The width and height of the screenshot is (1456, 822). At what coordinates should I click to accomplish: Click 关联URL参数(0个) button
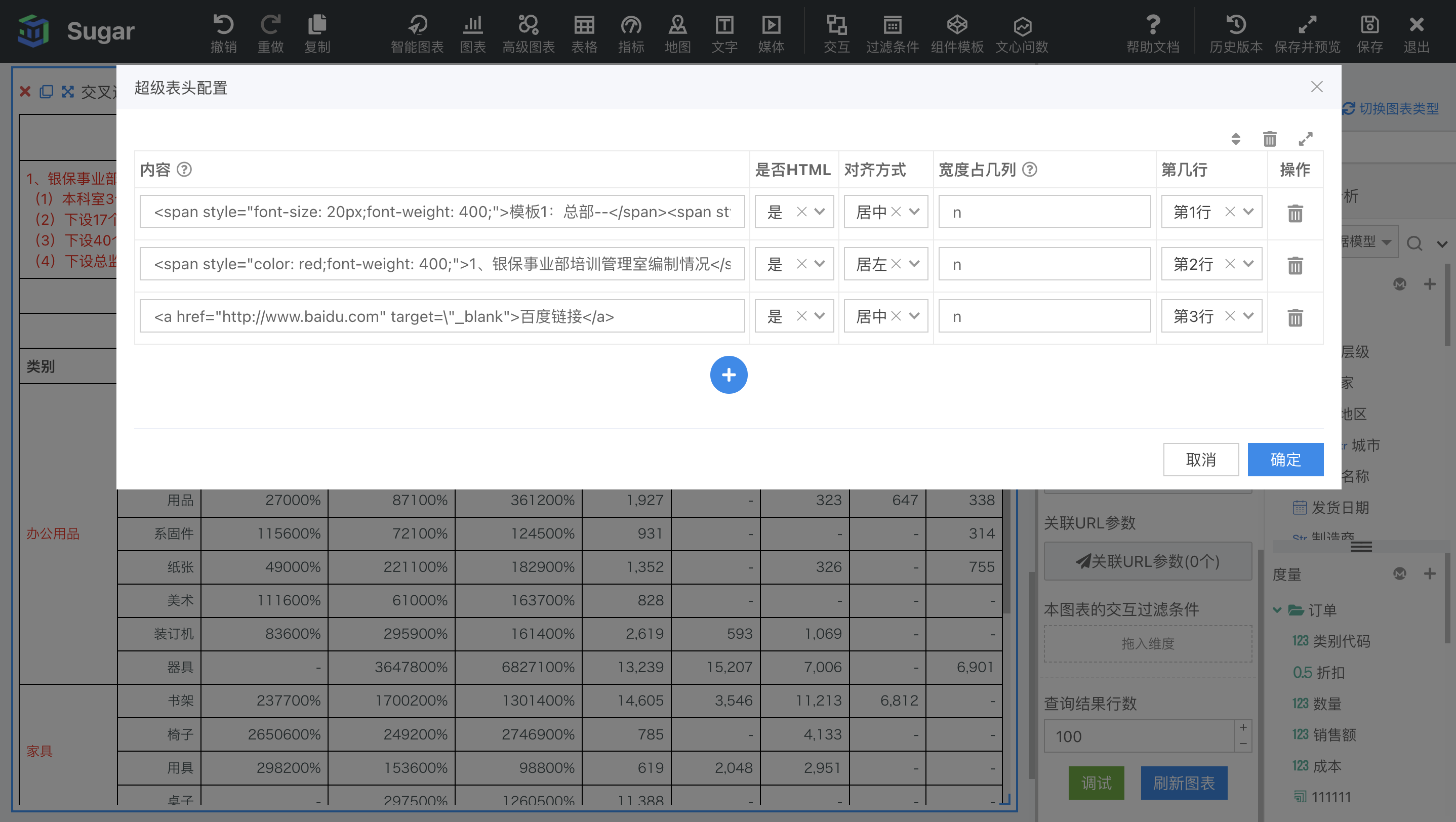pos(1147,561)
